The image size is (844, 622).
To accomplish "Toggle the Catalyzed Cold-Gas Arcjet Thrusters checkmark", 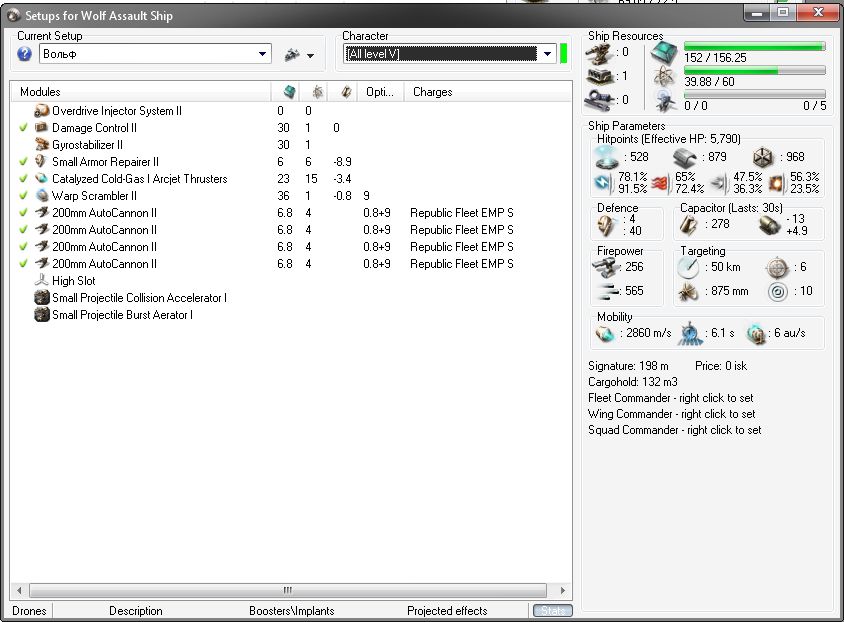I will pyautogui.click(x=23, y=179).
